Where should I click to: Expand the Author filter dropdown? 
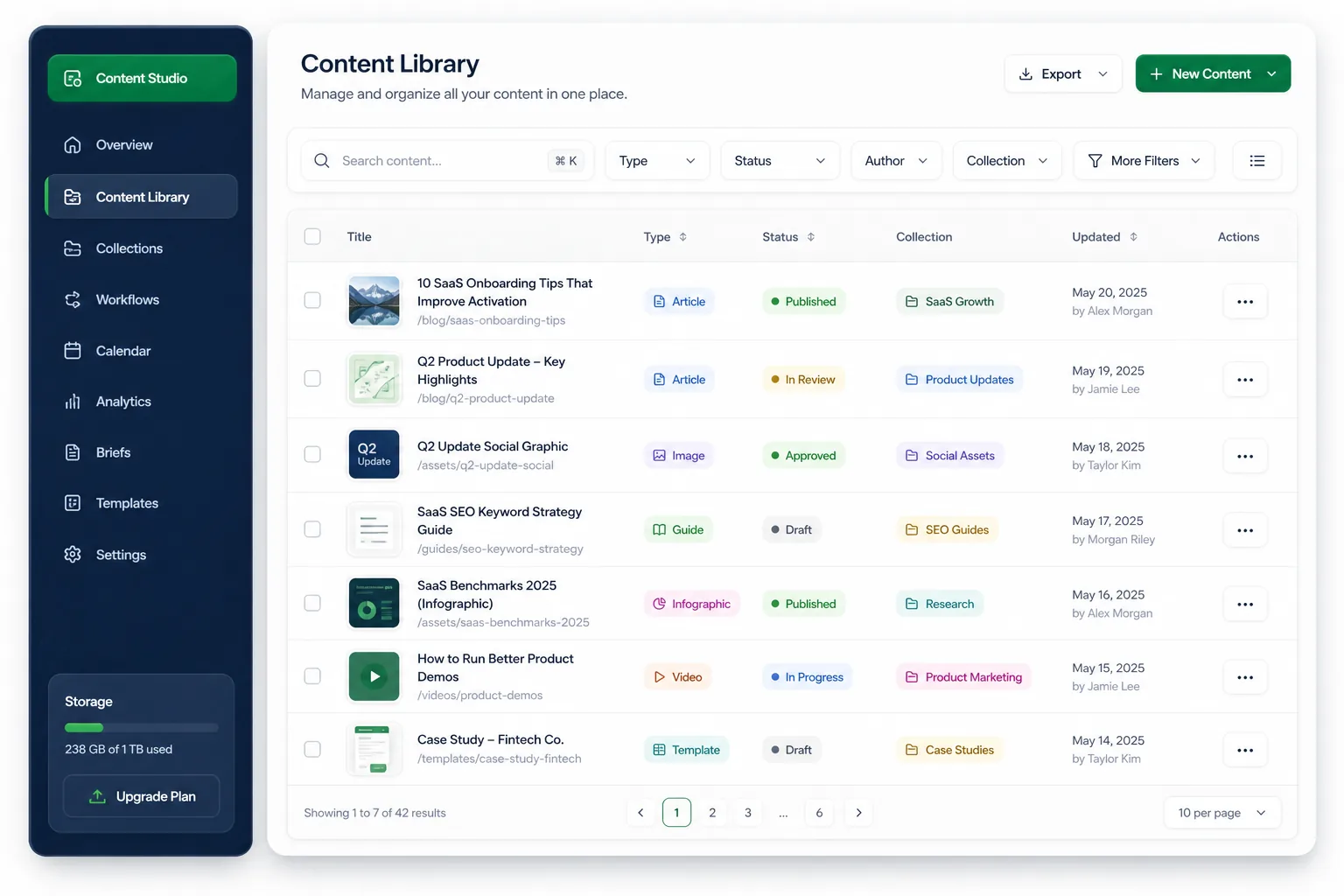pyautogui.click(x=896, y=161)
